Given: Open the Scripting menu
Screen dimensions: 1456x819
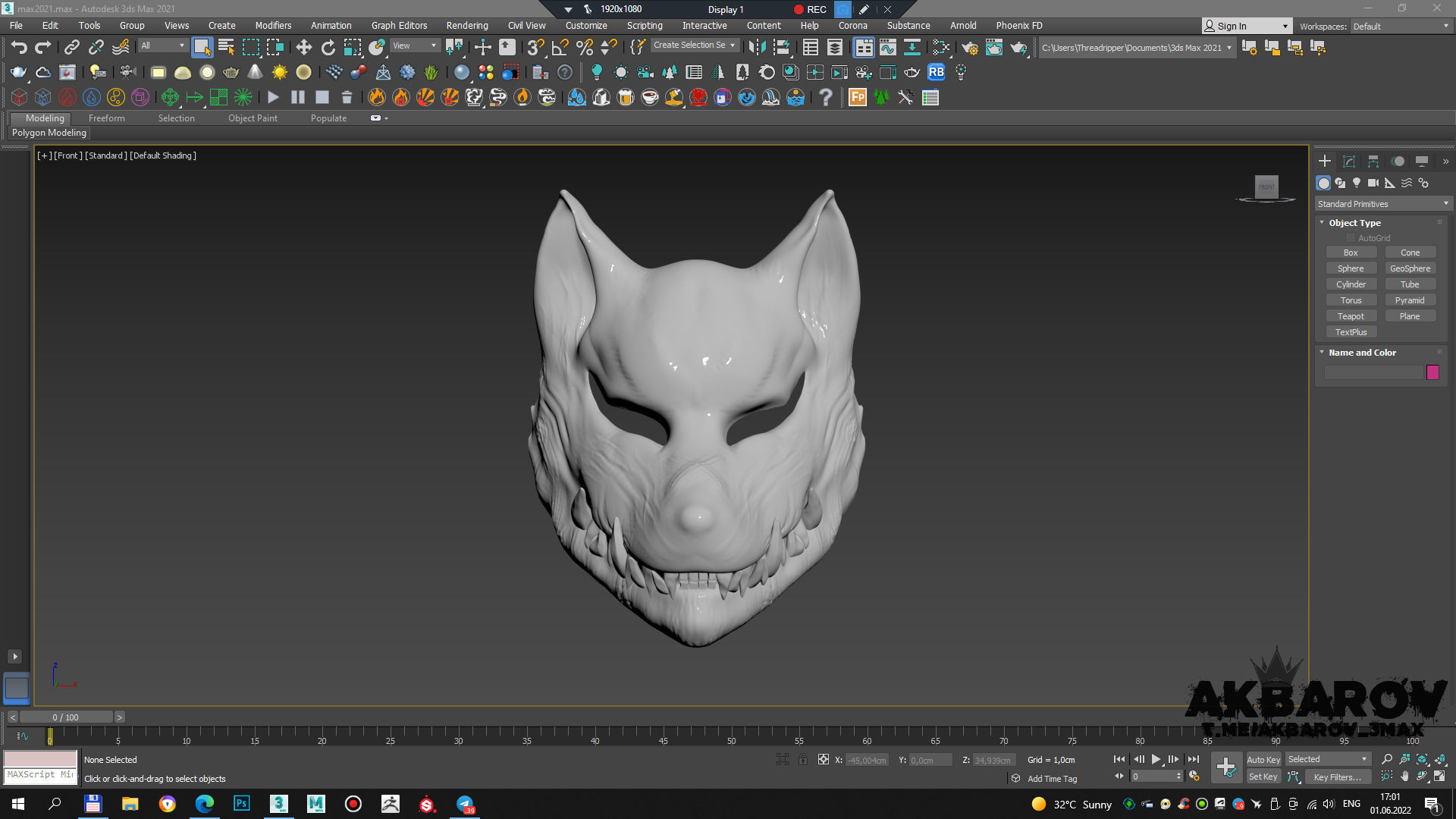Looking at the screenshot, I should (x=645, y=26).
